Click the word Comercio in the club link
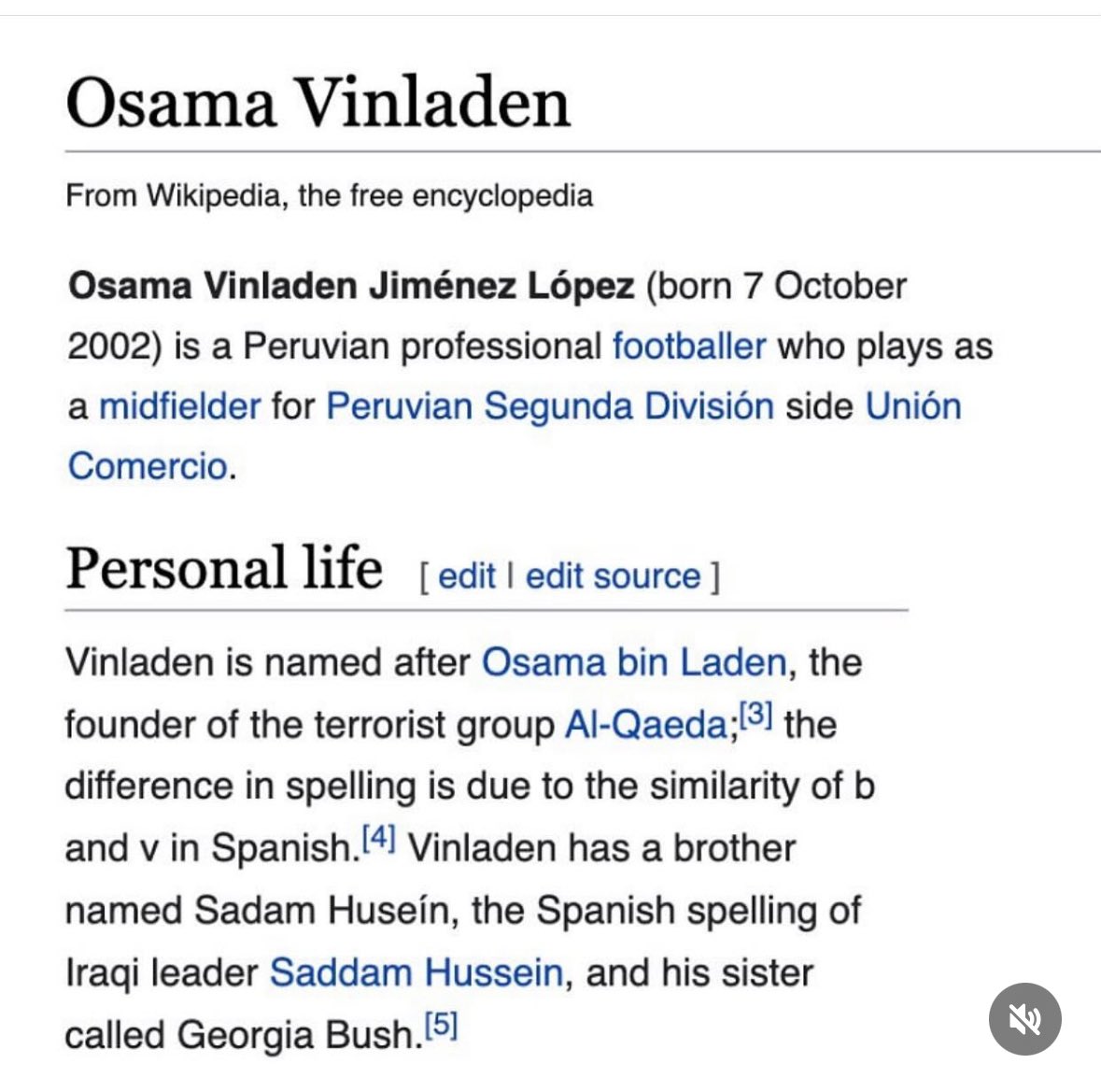The image size is (1101, 1092). point(148,466)
